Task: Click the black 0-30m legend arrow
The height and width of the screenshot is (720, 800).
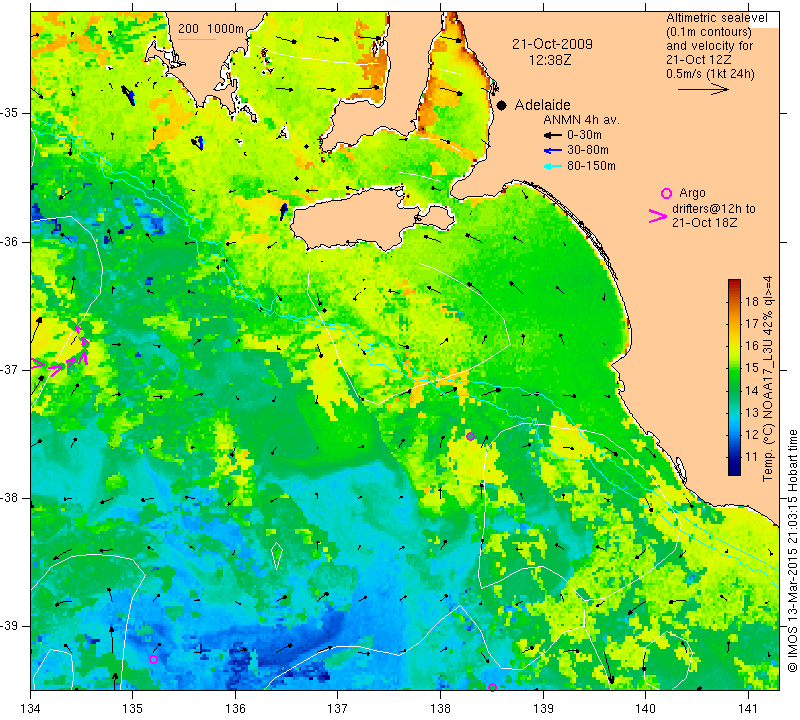Action: 553,135
